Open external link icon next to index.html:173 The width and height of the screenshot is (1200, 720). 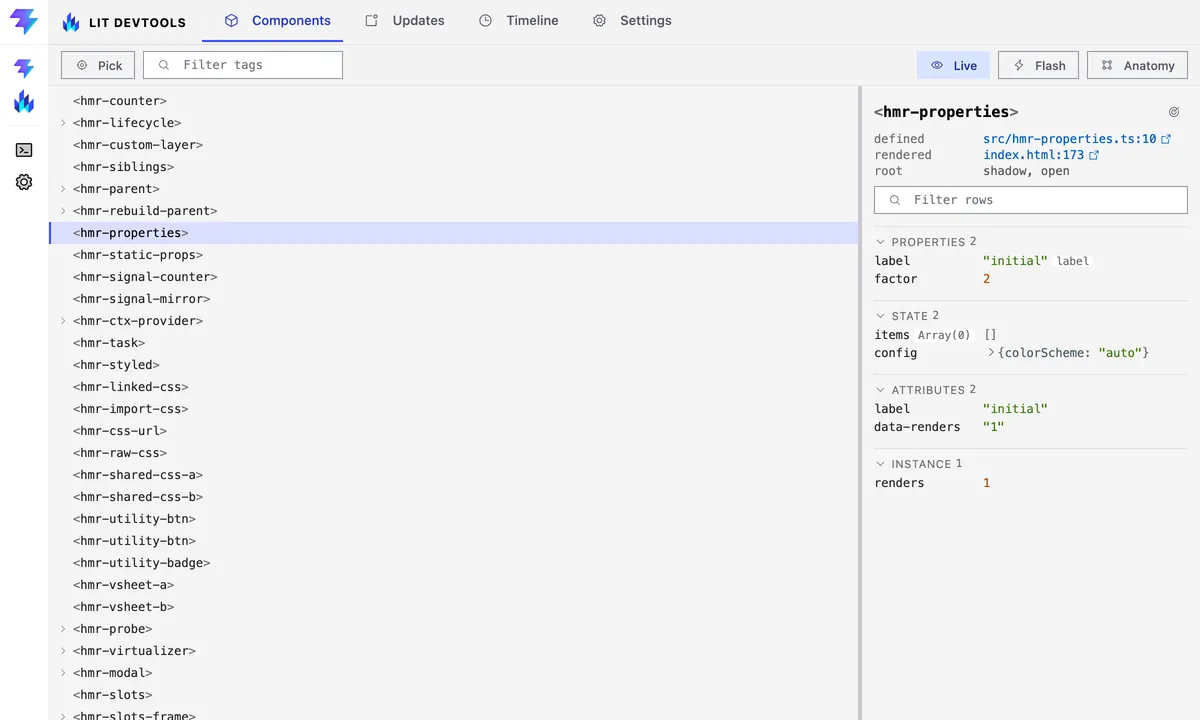pyautogui.click(x=1094, y=155)
